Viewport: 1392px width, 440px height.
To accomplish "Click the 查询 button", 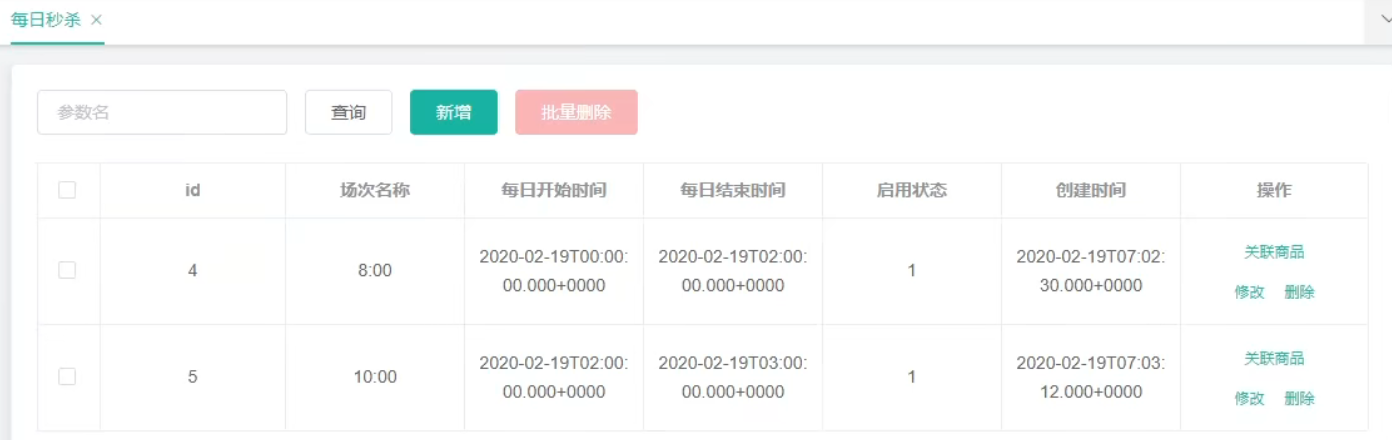I will pos(348,112).
